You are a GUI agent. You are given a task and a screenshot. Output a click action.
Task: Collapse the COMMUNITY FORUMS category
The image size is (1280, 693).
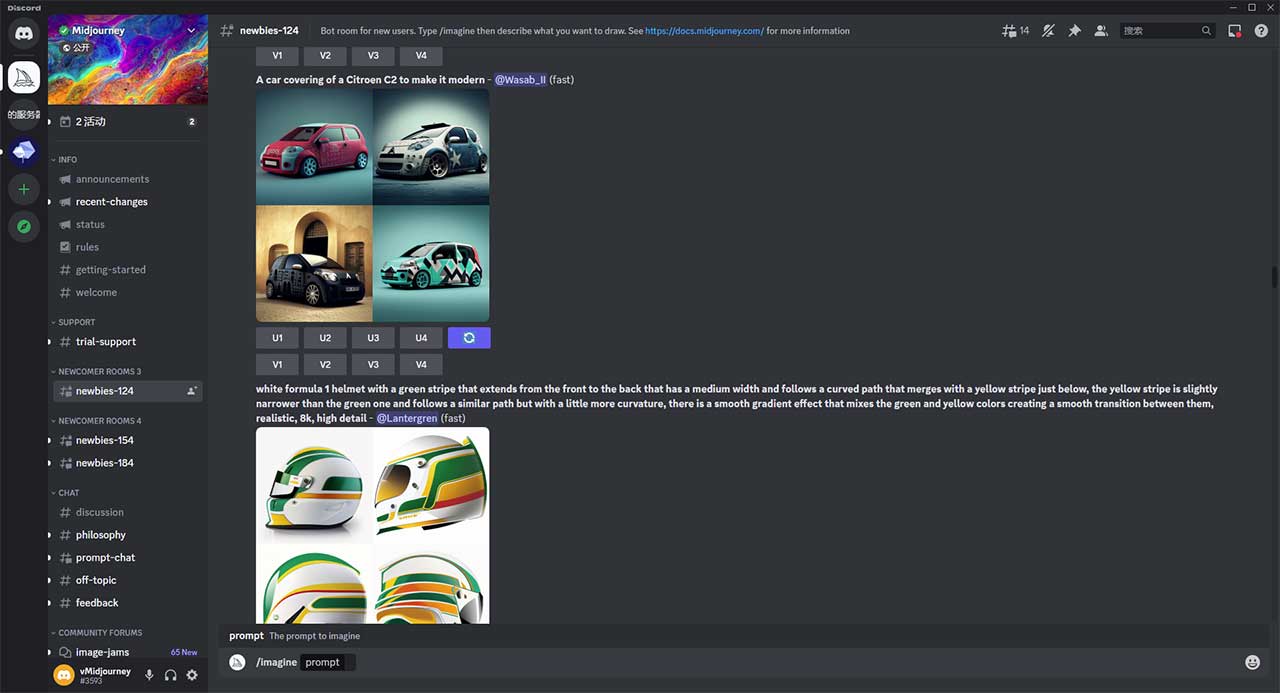pyautogui.click(x=100, y=633)
